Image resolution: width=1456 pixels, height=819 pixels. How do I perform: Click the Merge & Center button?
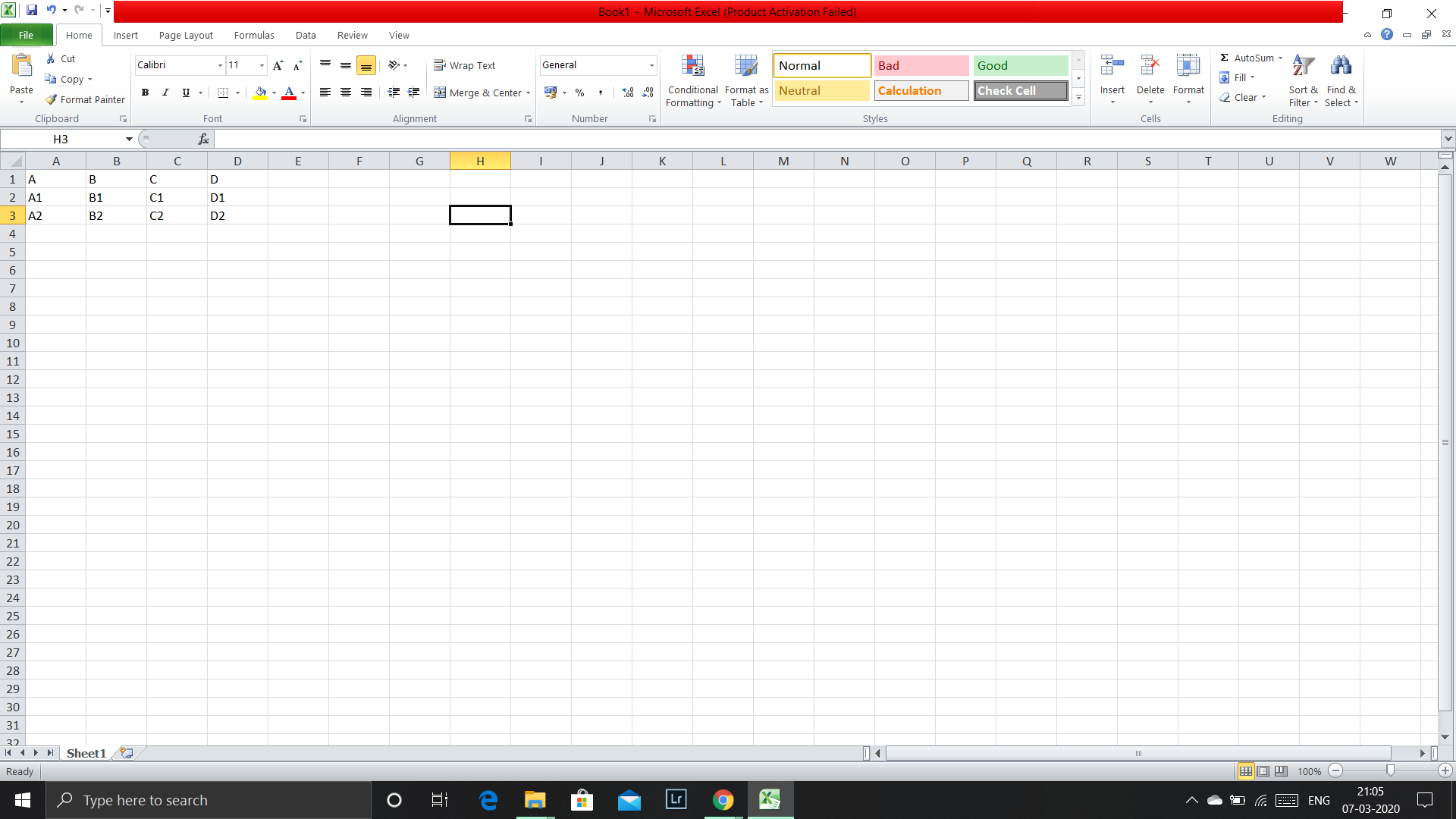point(478,93)
